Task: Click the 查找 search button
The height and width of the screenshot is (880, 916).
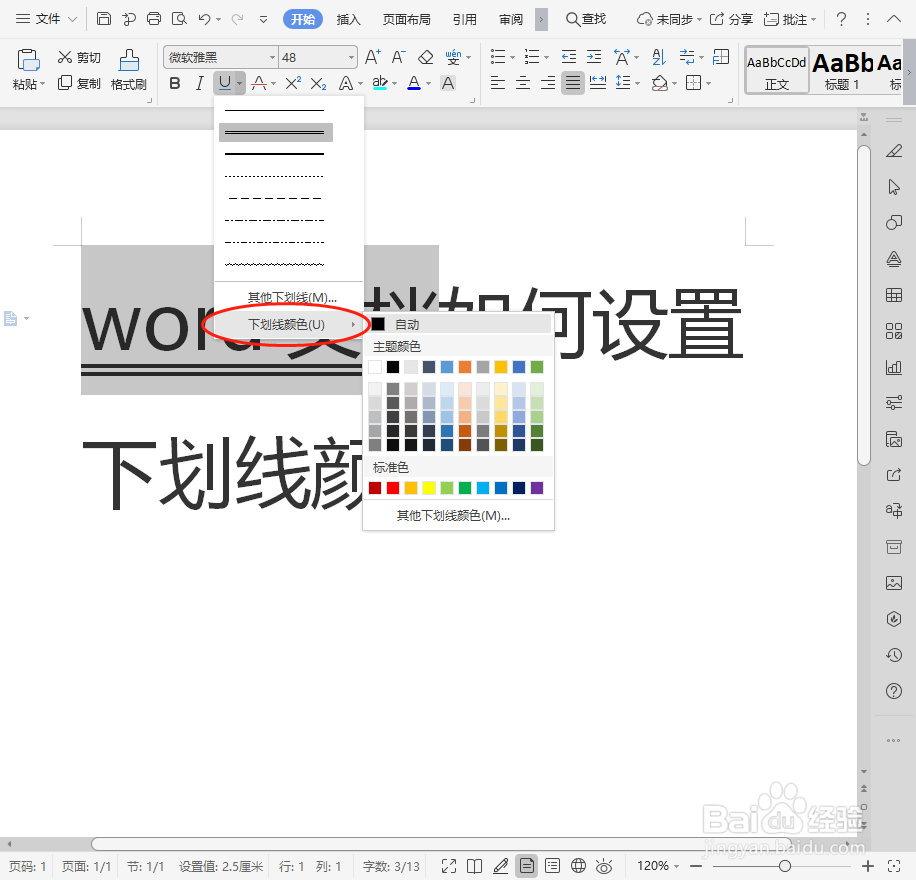Action: click(x=586, y=19)
